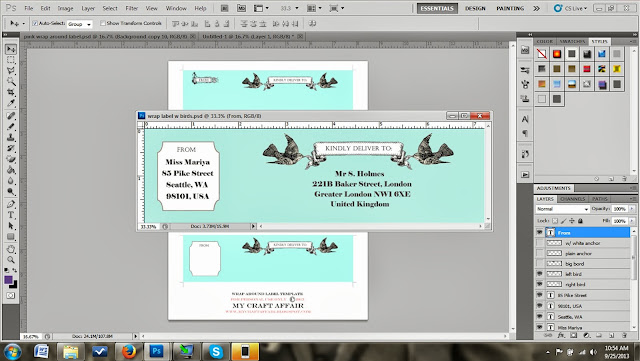
Task: Select the Hand tool
Action: click(11, 249)
